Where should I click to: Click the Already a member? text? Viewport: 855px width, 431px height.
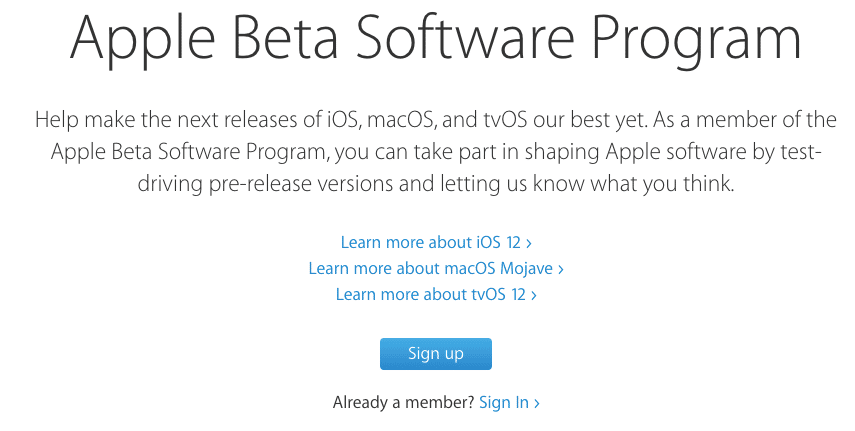[x=404, y=403]
